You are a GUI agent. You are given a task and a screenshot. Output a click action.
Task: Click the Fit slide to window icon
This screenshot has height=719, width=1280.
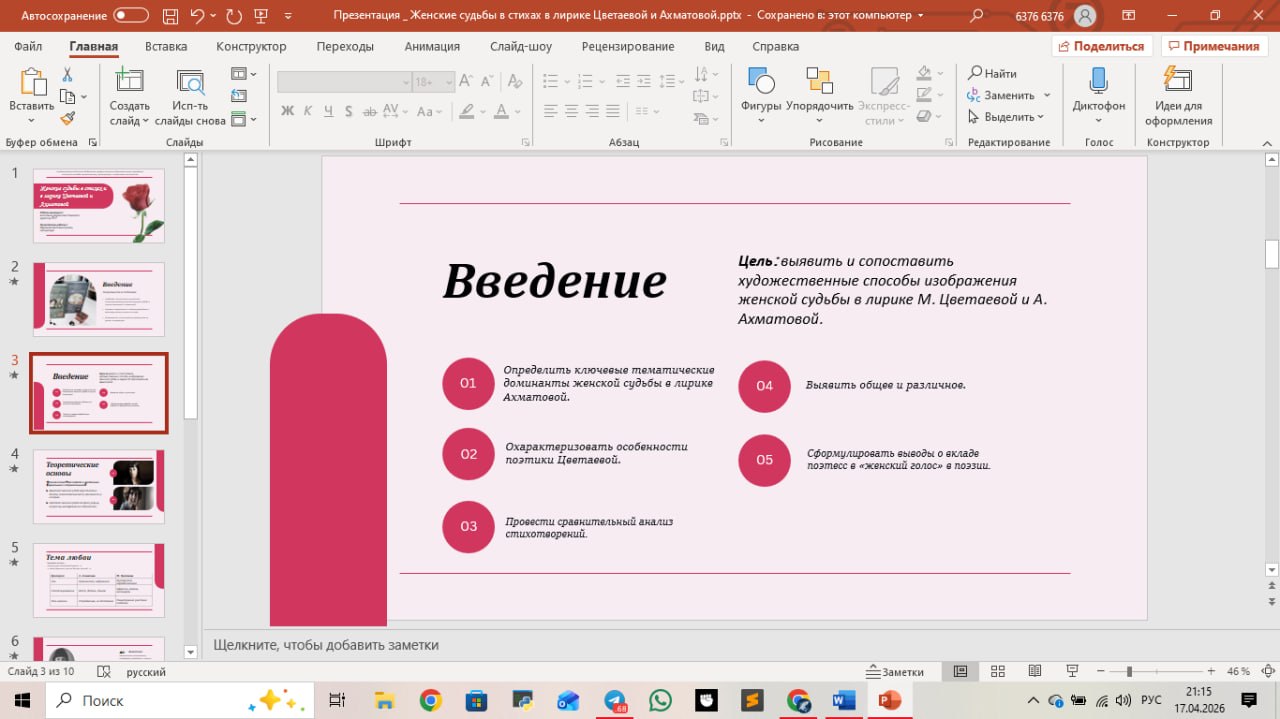pos(1266,671)
